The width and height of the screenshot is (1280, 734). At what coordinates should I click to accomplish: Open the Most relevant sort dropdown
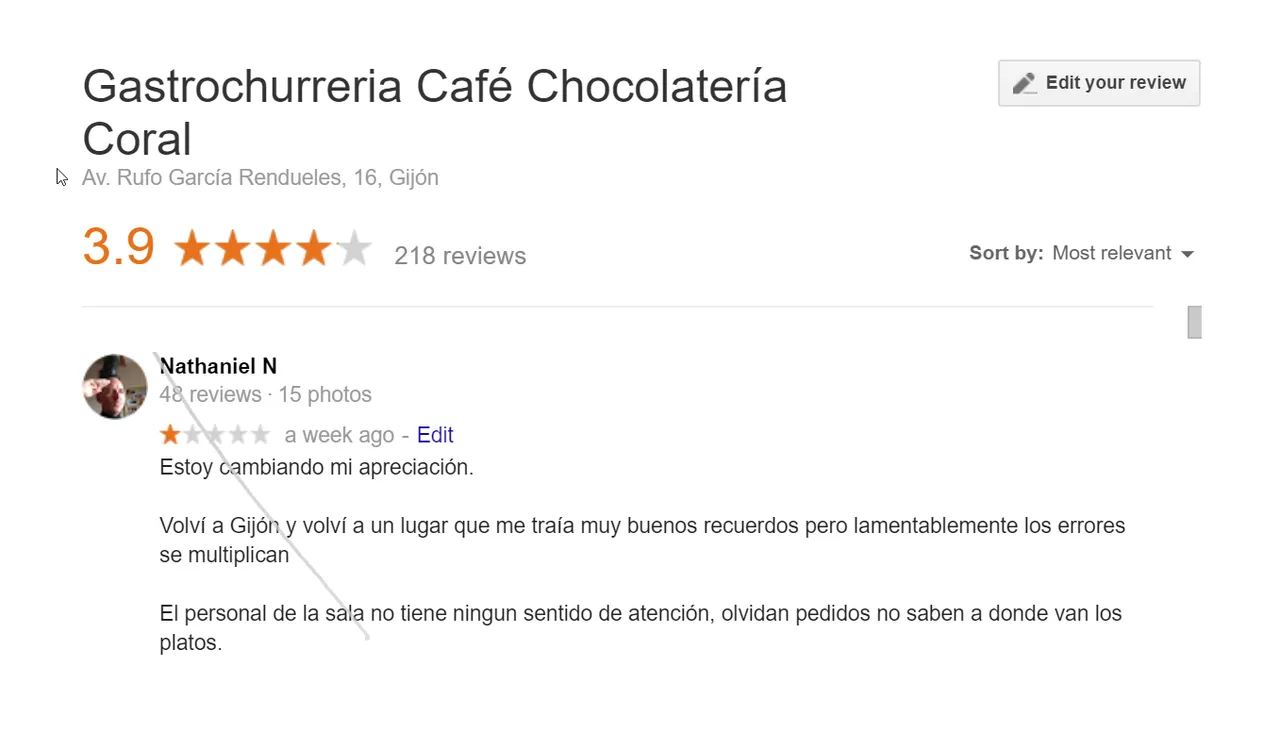[1123, 253]
